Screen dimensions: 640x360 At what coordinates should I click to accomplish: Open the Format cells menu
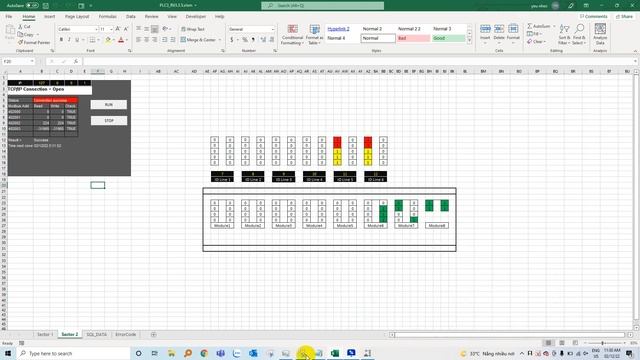coord(513,34)
